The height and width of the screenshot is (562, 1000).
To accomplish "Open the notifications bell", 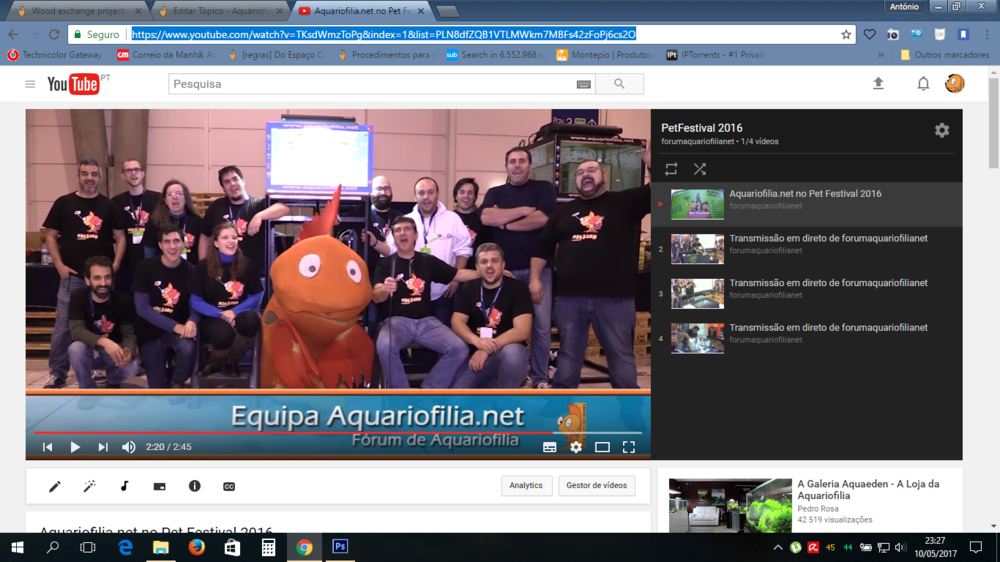I will pyautogui.click(x=923, y=84).
